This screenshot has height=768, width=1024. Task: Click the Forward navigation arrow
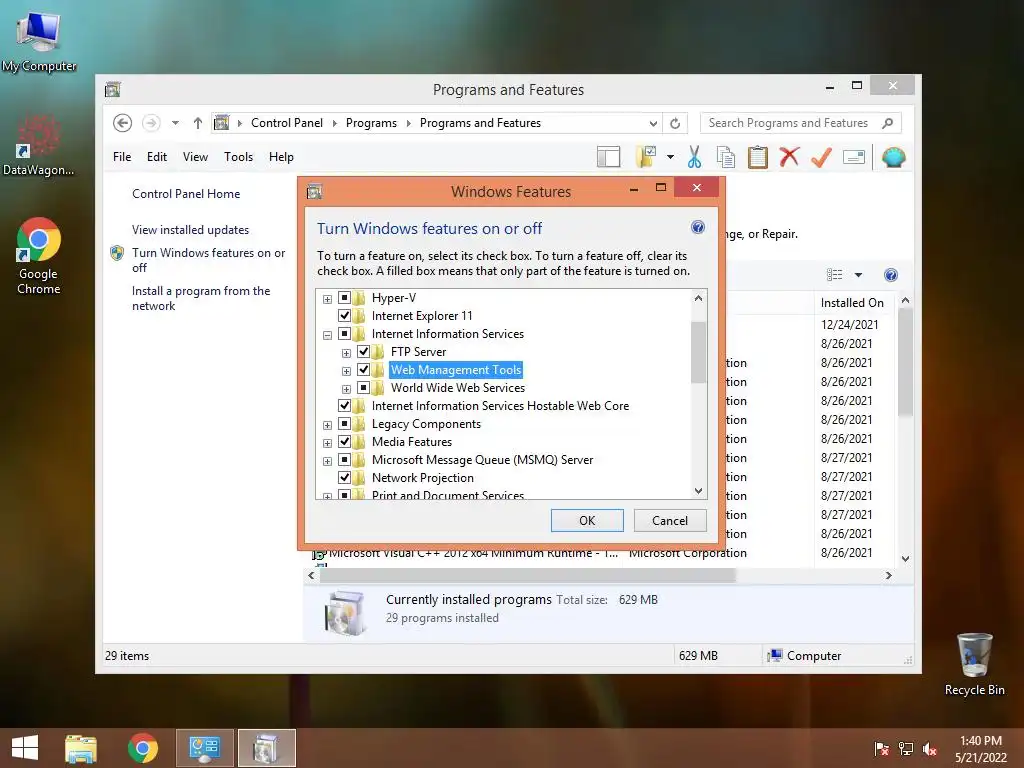click(x=151, y=123)
